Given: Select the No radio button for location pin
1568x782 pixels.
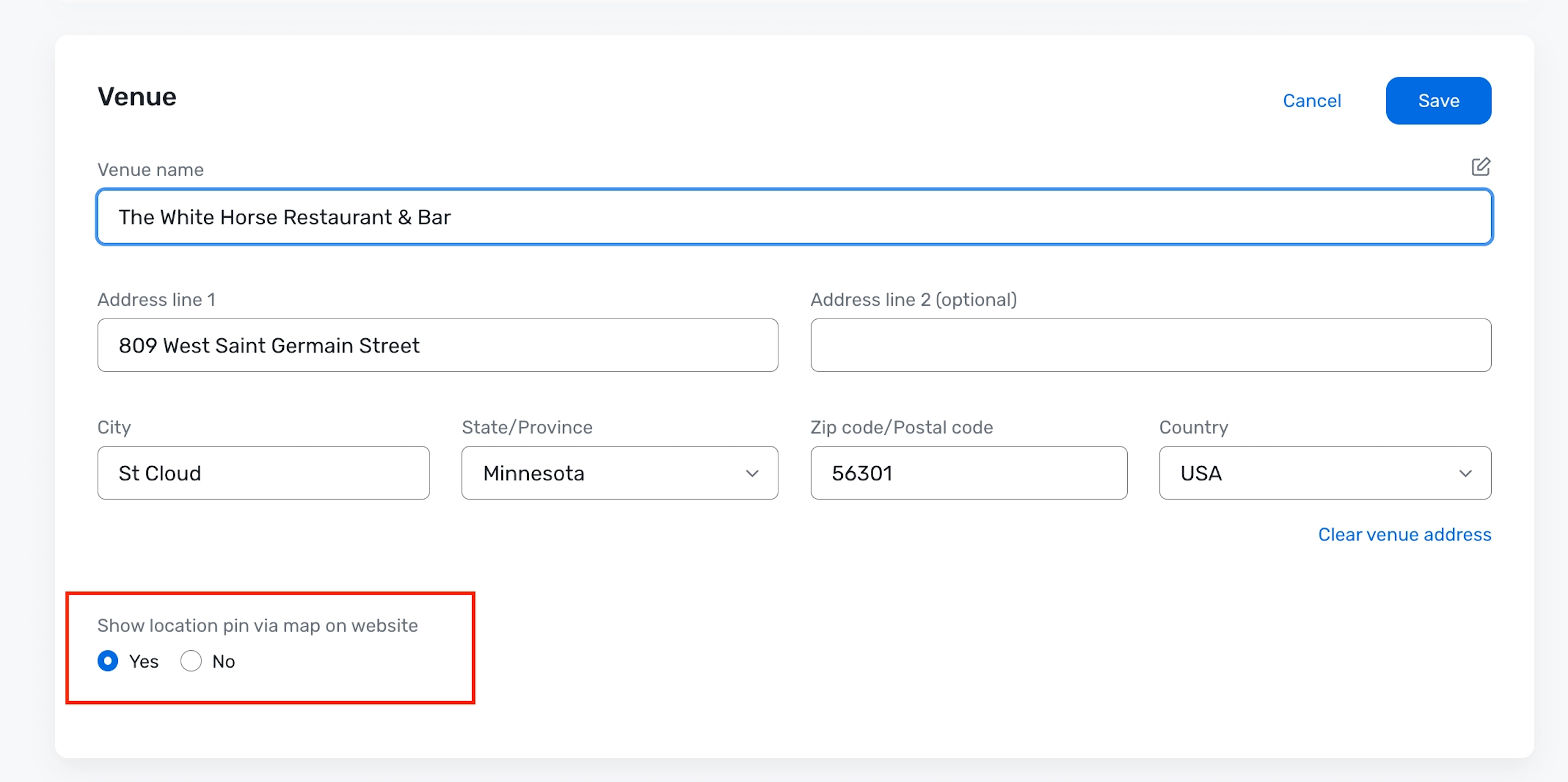Looking at the screenshot, I should click(191, 661).
